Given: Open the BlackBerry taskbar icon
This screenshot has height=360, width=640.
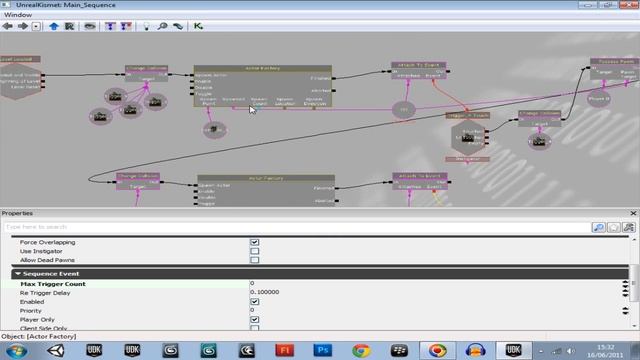Looking at the screenshot, I should [x=399, y=351].
